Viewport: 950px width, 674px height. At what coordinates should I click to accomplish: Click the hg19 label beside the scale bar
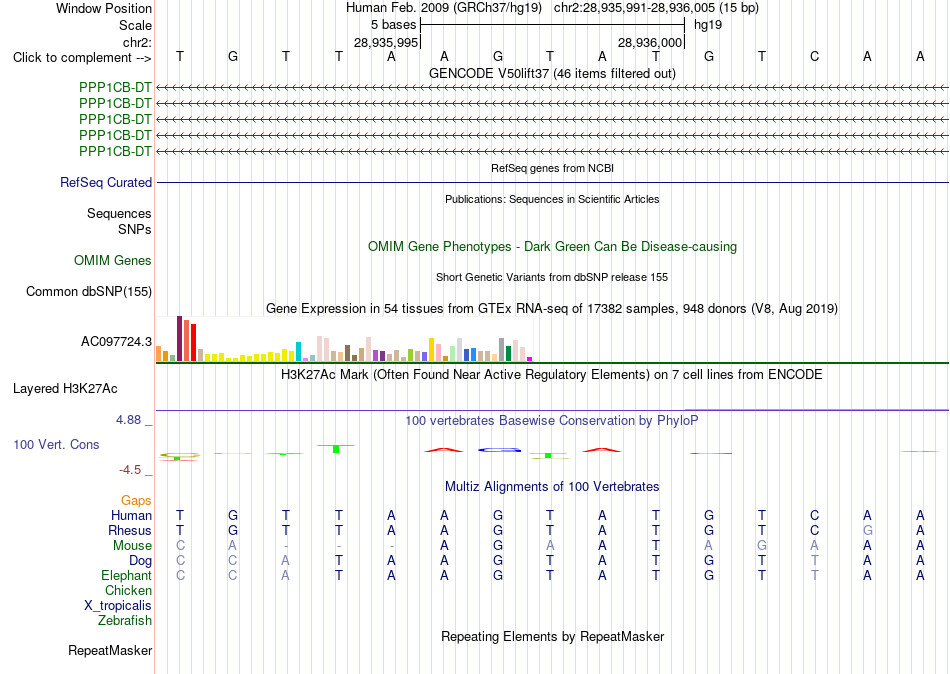pos(708,25)
